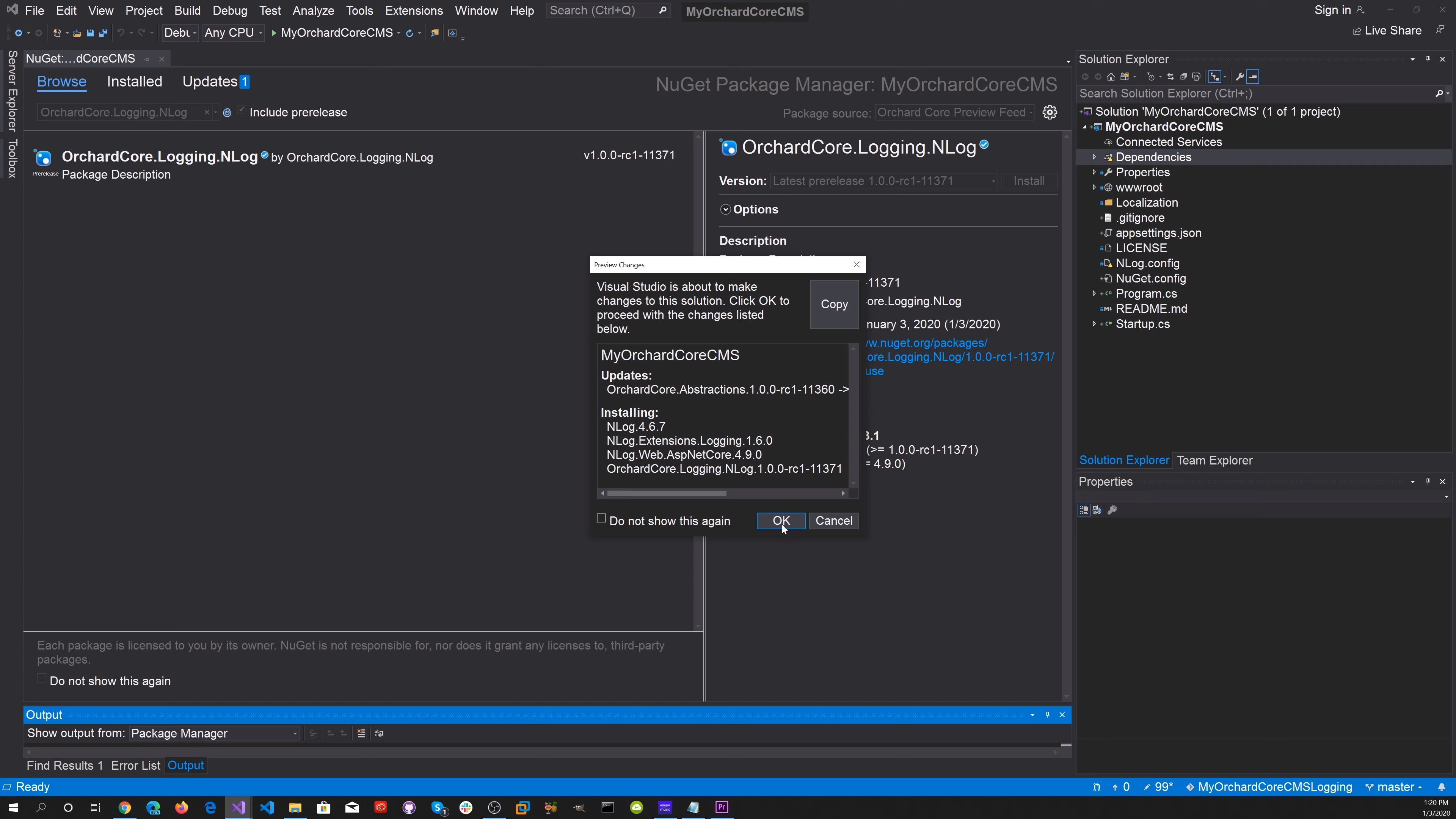
Task: Click Property Pages wrench in Properties panel
Action: (x=1112, y=510)
